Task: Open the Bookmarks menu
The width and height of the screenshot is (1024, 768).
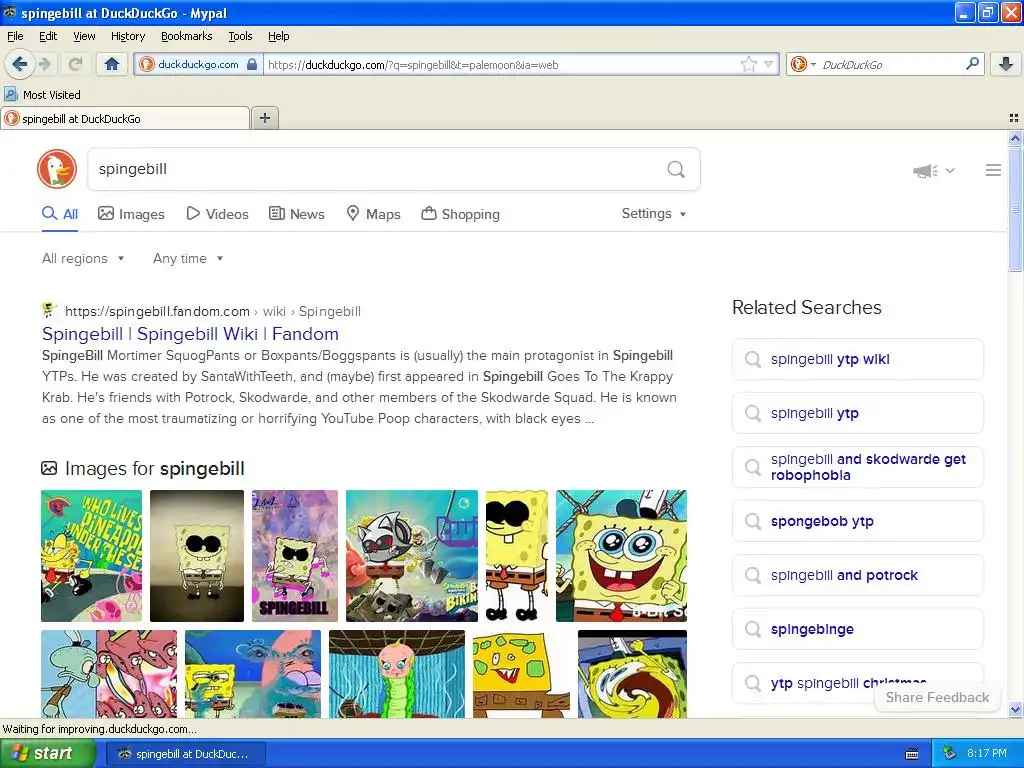Action: (186, 36)
